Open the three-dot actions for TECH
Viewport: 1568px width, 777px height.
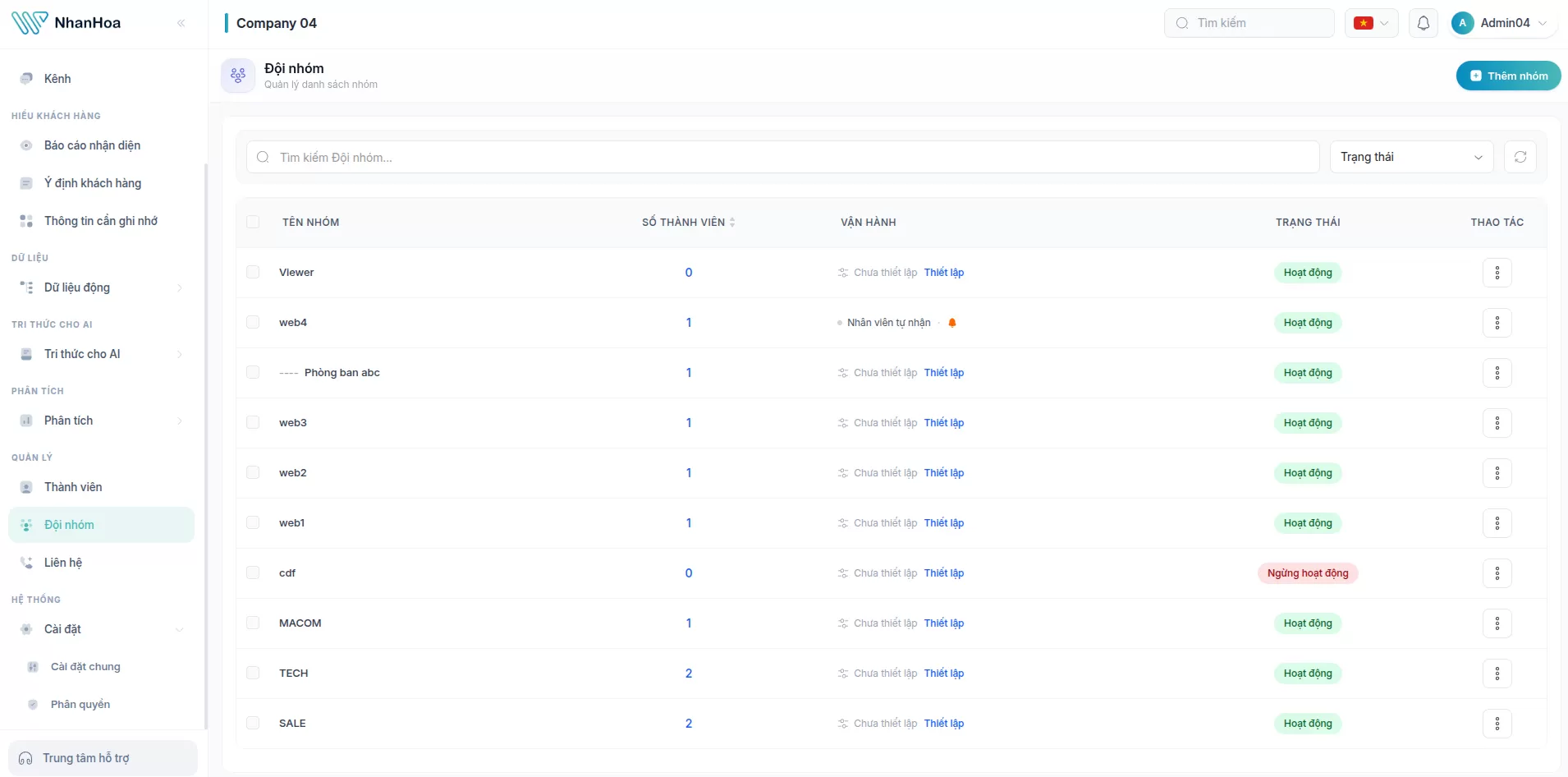point(1497,674)
